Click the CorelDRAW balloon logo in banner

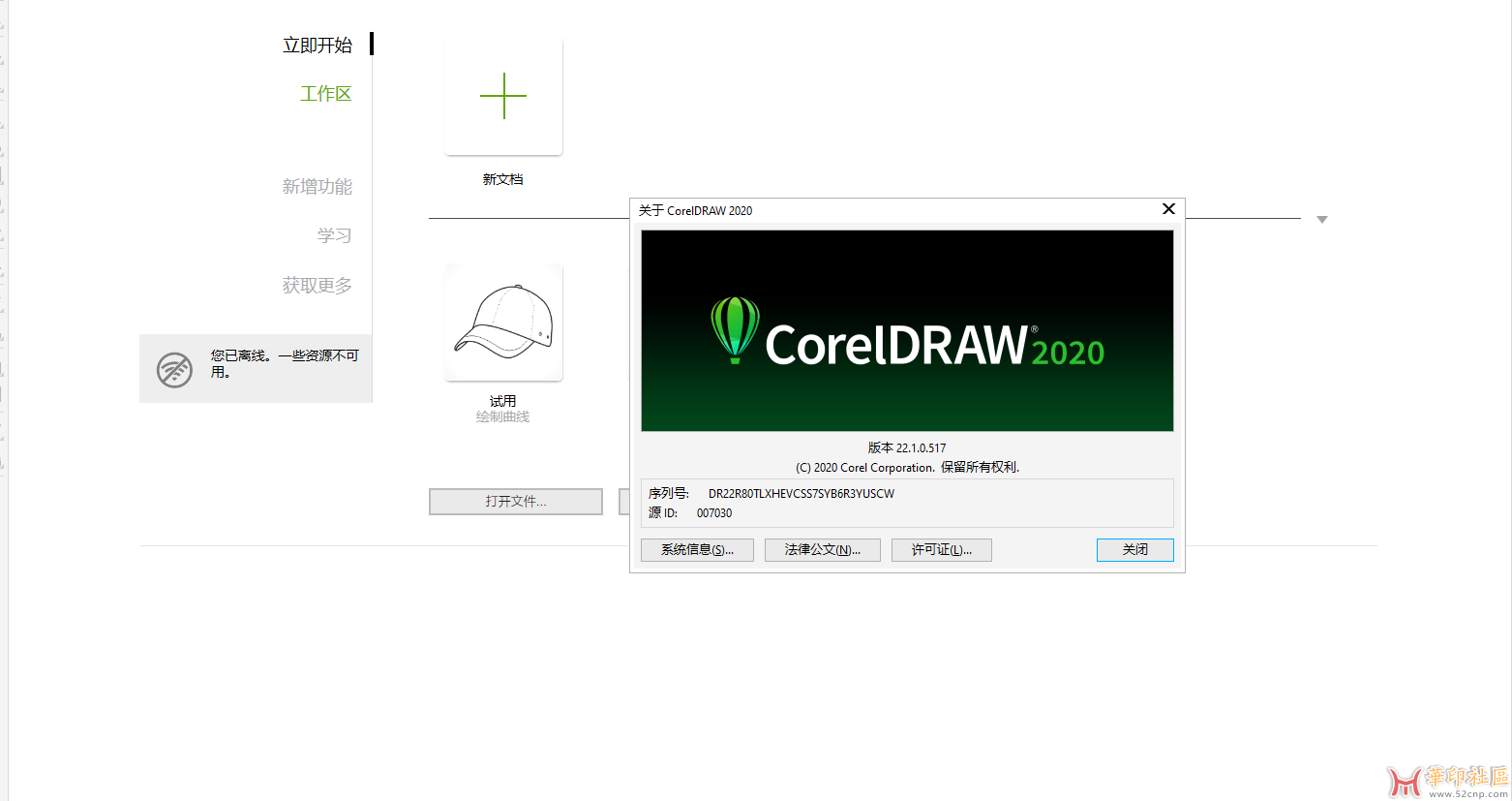point(735,329)
